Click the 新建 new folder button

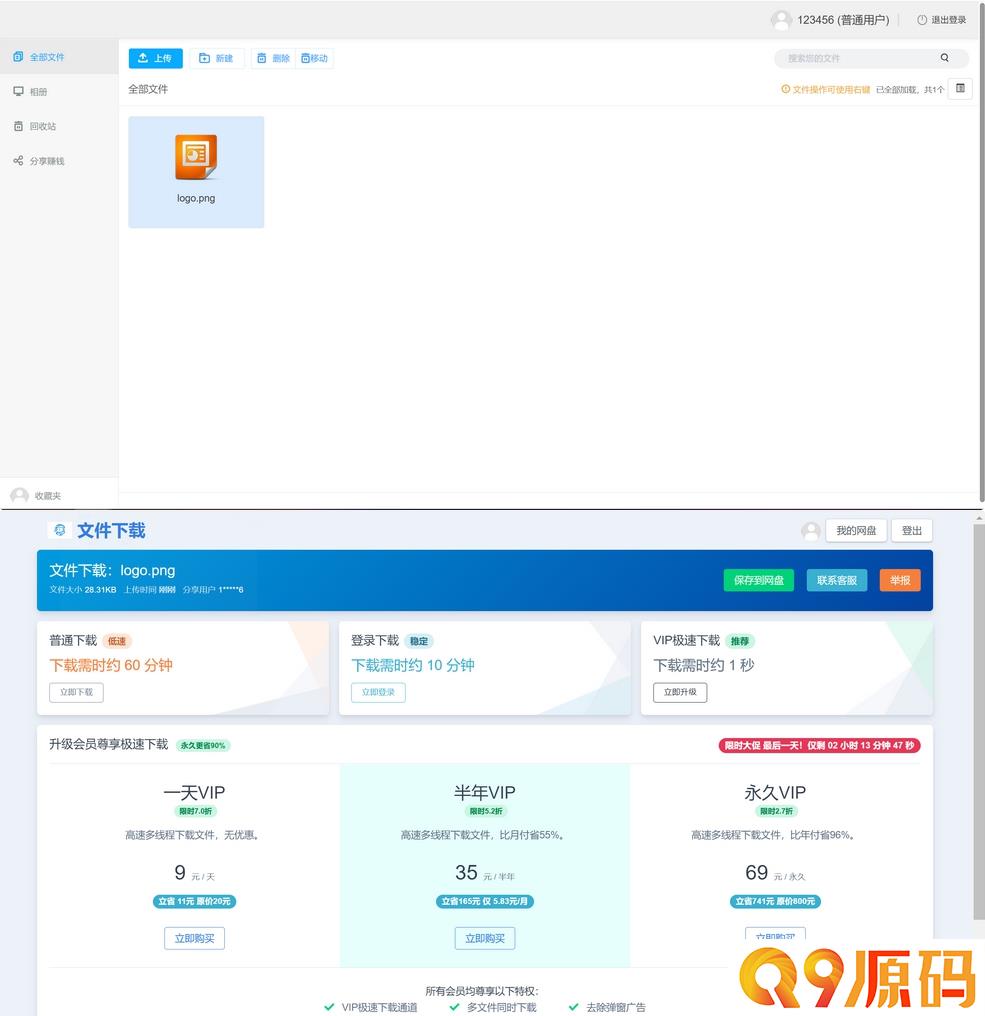pyautogui.click(x=216, y=58)
